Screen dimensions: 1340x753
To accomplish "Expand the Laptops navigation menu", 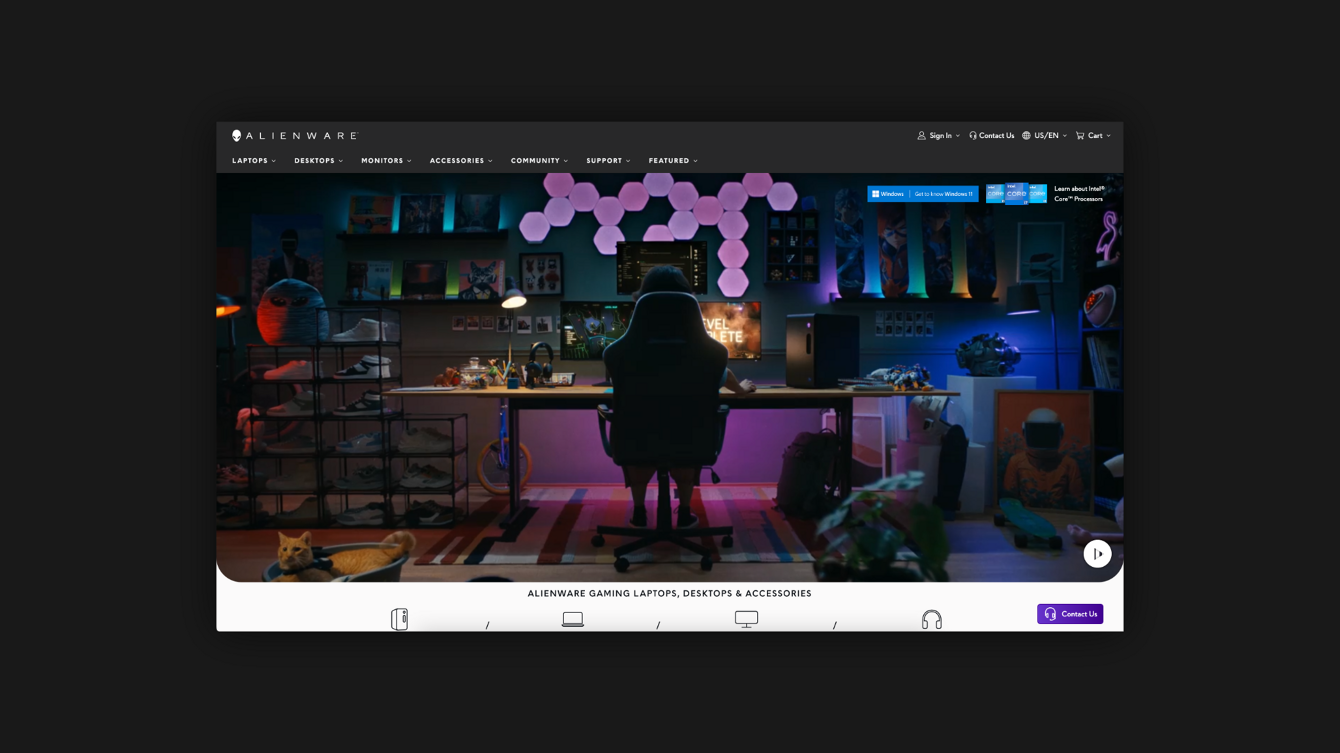I will (x=254, y=161).
